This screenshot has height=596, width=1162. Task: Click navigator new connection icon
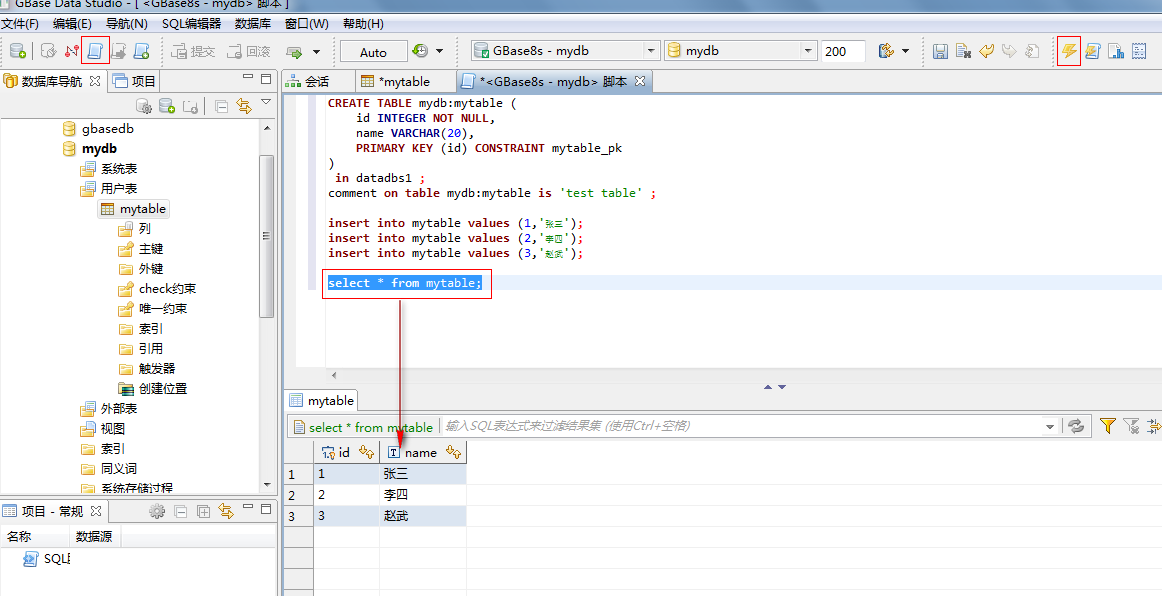(167, 106)
